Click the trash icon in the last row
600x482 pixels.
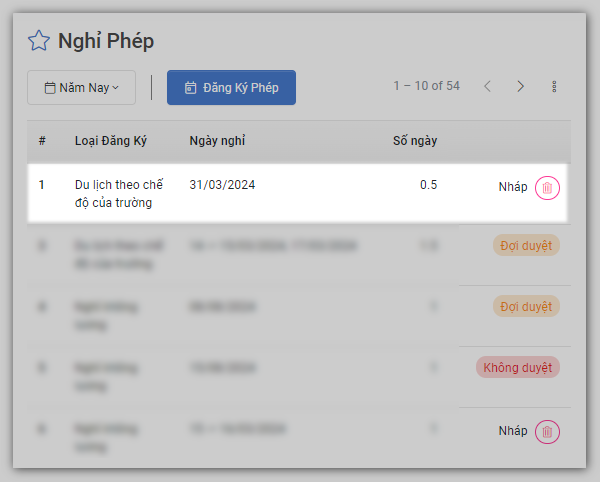[x=547, y=432]
